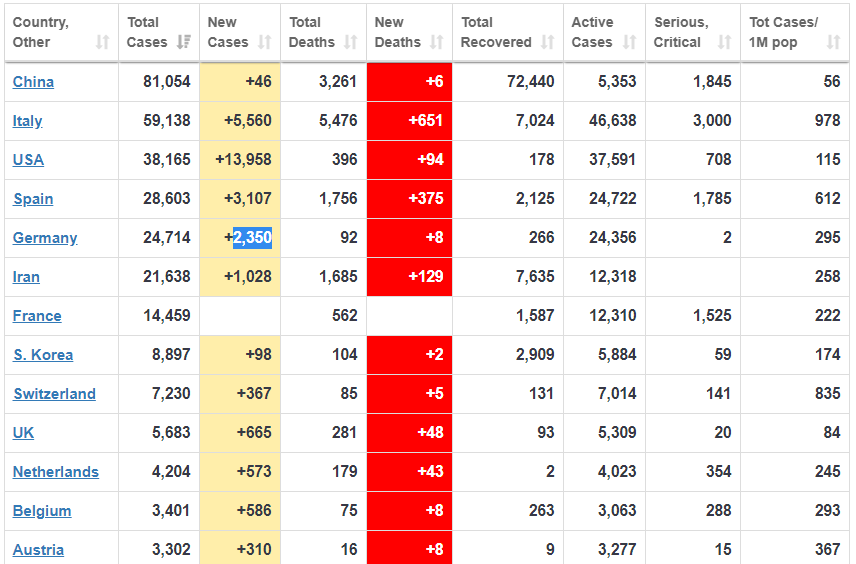Viewport: 856px width, 564px height.
Task: Open the Spain country page
Action: coord(33,199)
